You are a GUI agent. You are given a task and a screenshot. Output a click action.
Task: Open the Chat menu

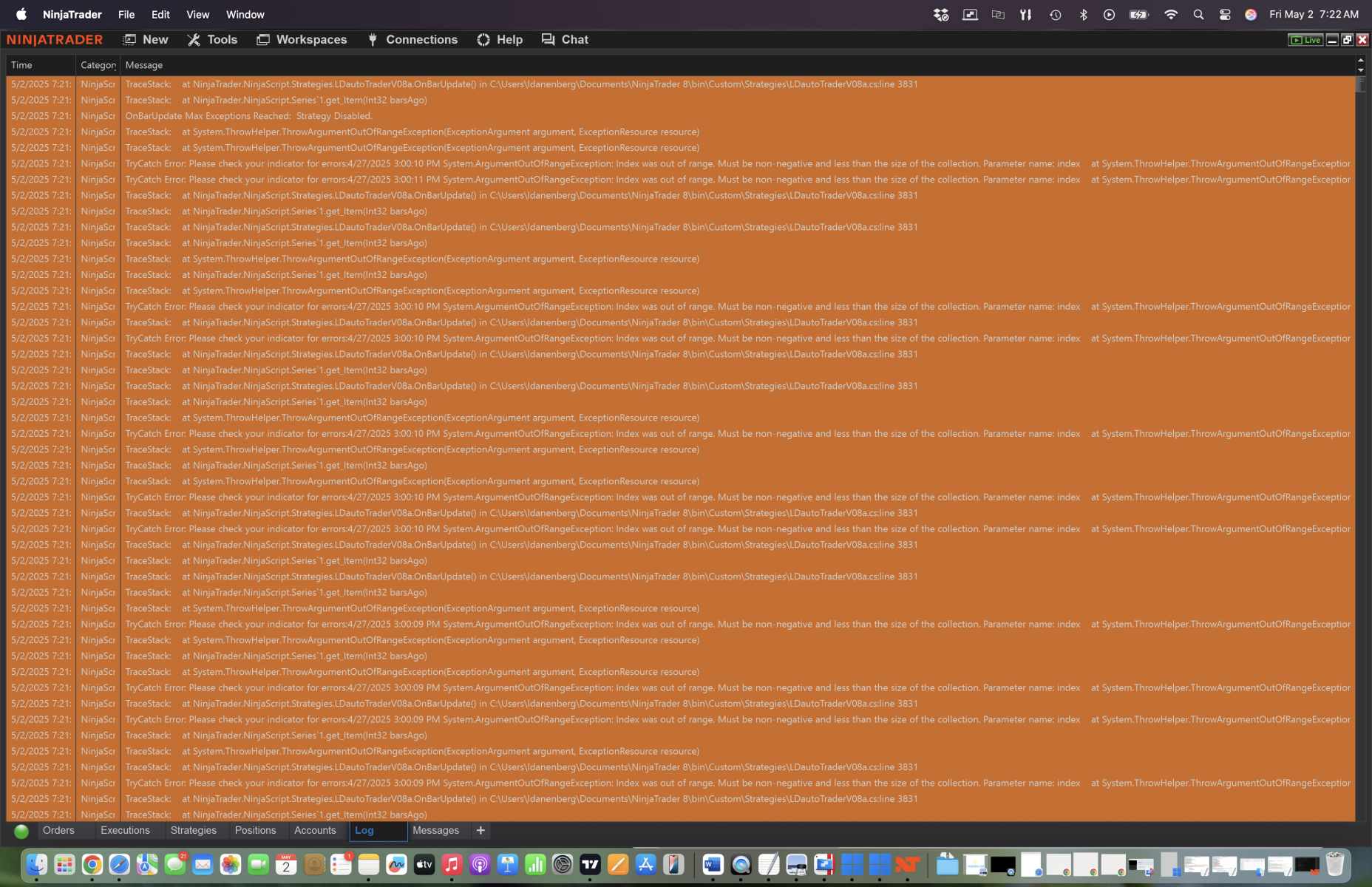(565, 40)
